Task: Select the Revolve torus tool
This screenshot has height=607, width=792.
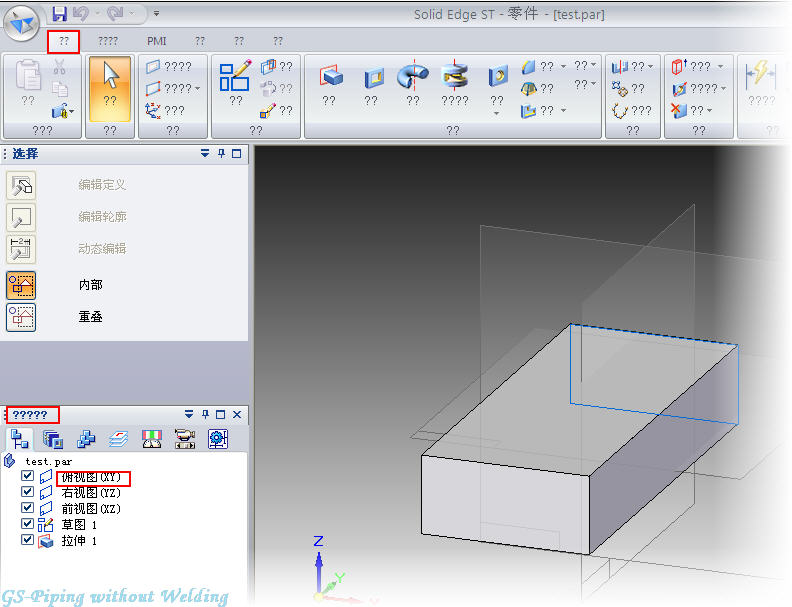Action: coord(413,76)
